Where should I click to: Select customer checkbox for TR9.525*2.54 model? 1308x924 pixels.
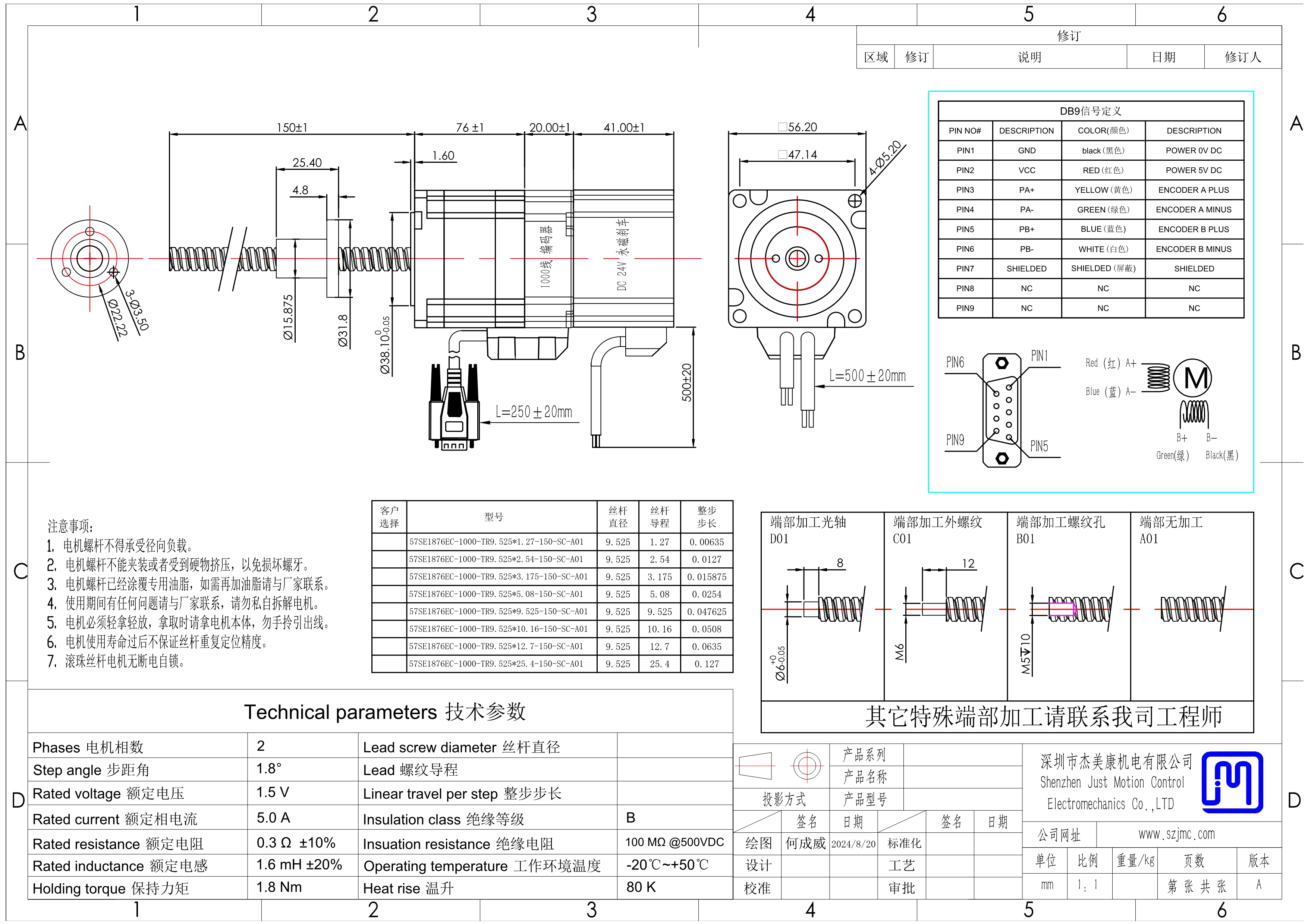[x=389, y=559]
